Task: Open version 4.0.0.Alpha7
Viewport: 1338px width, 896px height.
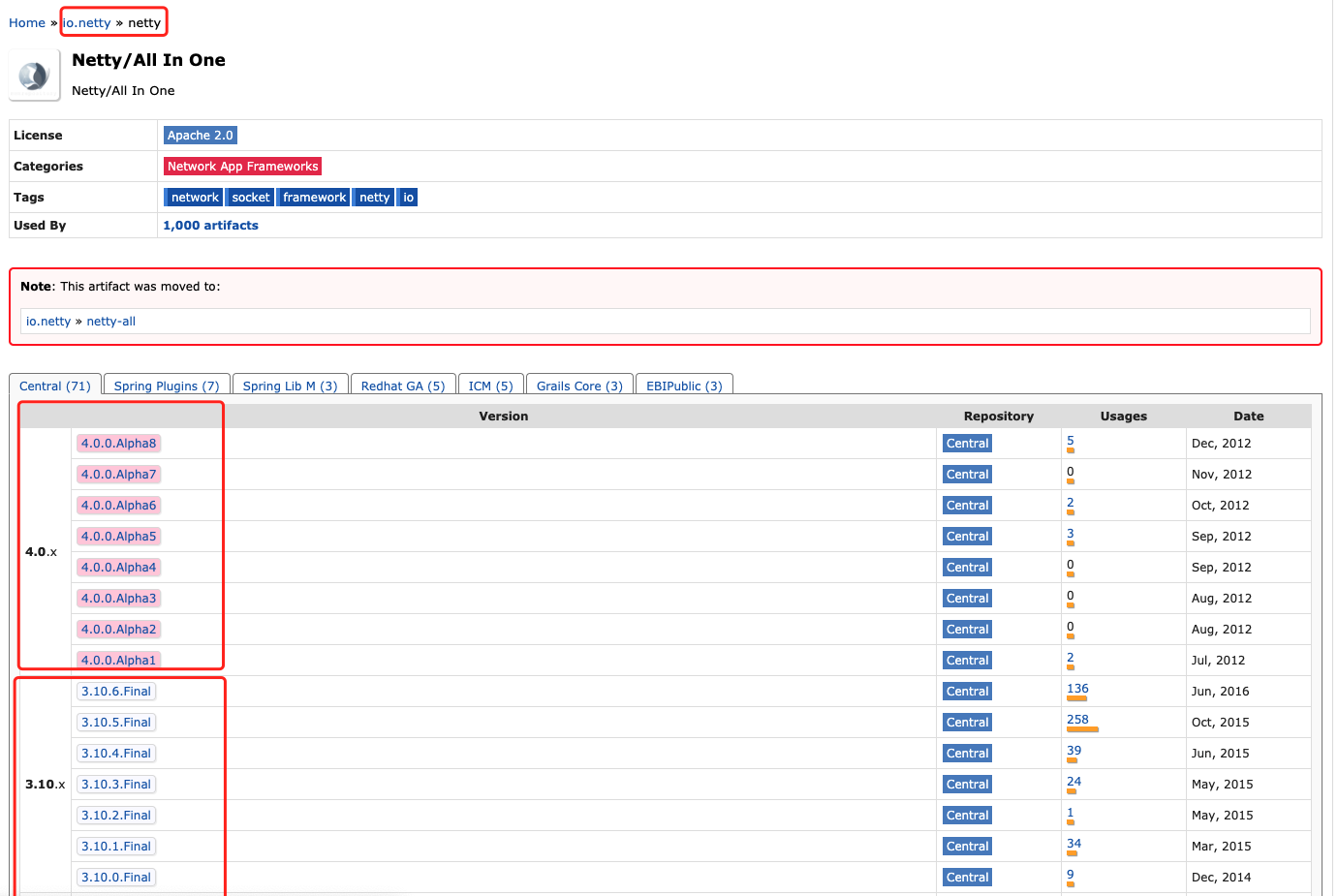Action: click(x=118, y=475)
